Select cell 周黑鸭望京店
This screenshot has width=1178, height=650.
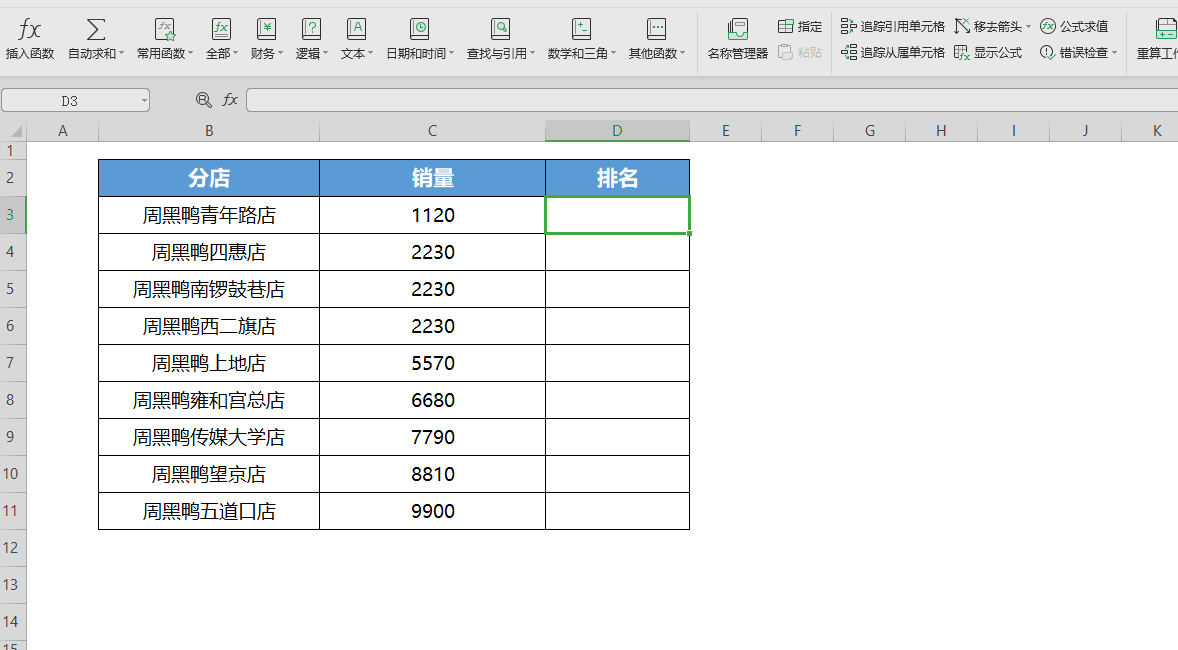(x=209, y=474)
